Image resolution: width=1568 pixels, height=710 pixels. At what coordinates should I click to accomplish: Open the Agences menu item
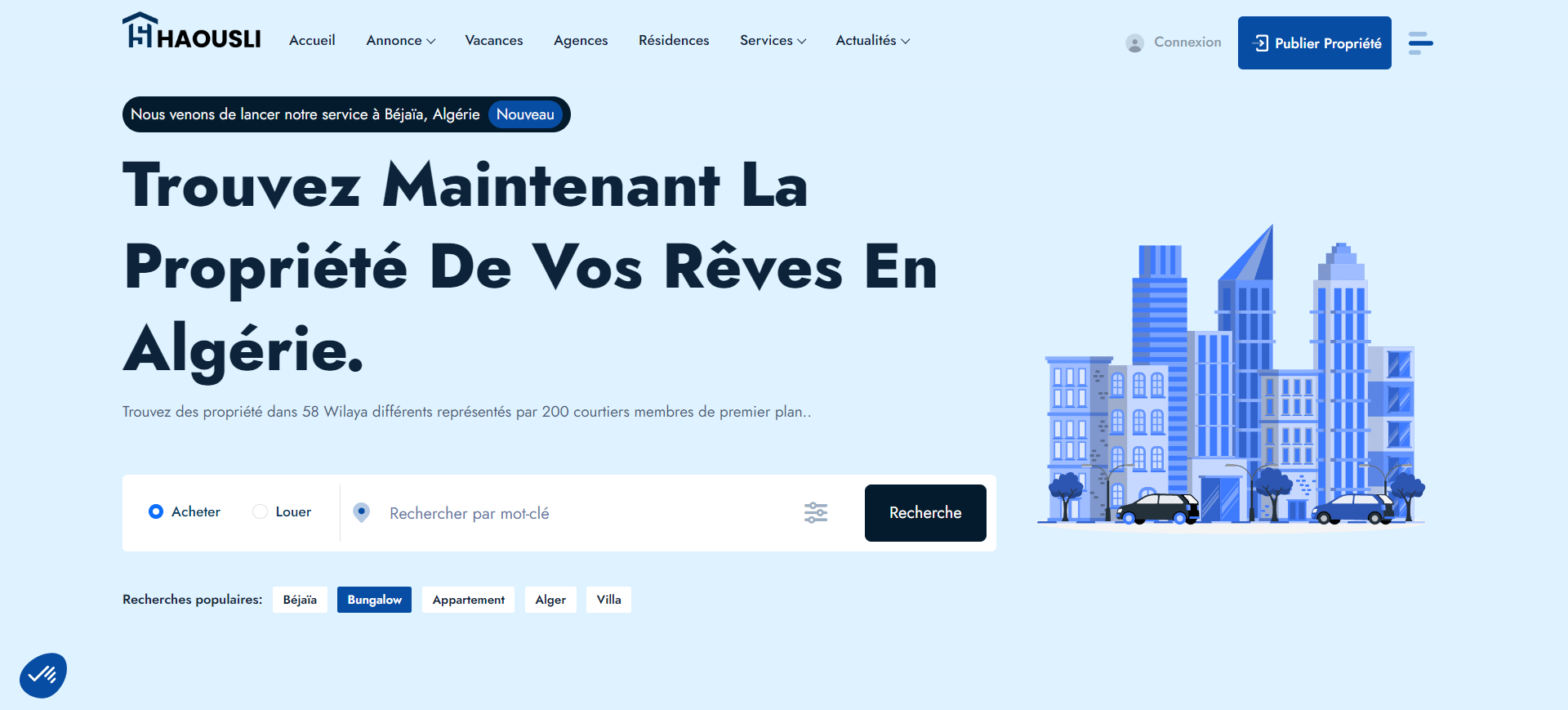[581, 41]
